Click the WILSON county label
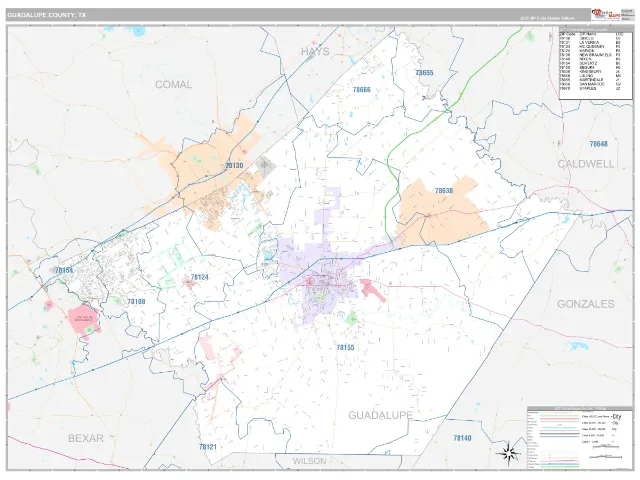The image size is (640, 480). click(x=309, y=461)
